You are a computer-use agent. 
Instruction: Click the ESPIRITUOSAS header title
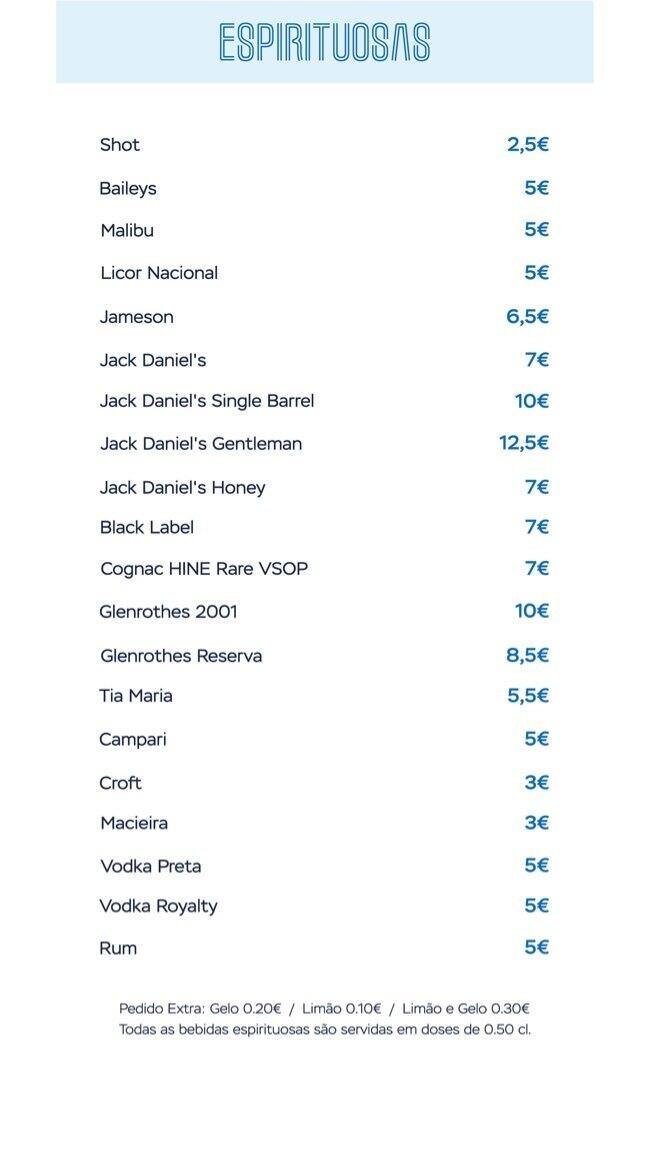[324, 43]
